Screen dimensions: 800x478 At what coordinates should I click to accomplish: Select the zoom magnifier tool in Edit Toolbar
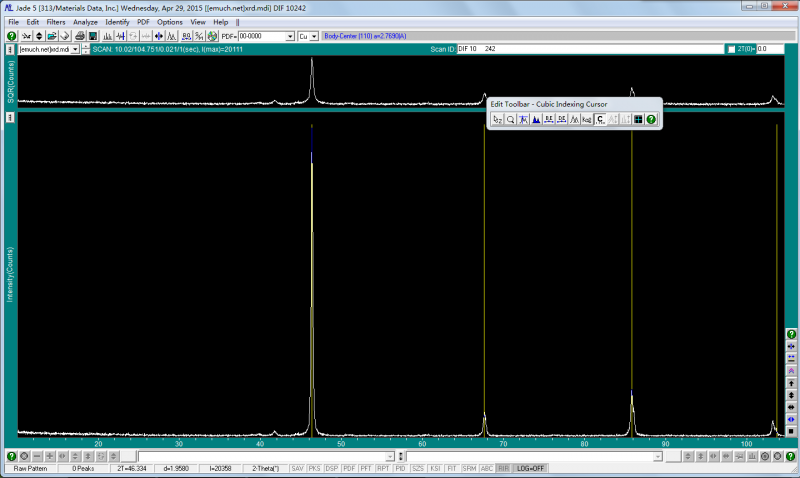(510, 119)
